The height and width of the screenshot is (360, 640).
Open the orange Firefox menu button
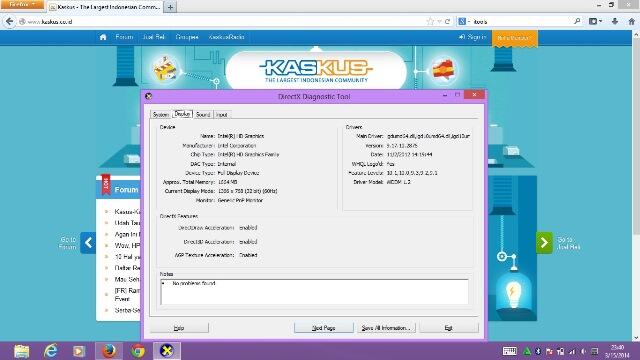22,4
